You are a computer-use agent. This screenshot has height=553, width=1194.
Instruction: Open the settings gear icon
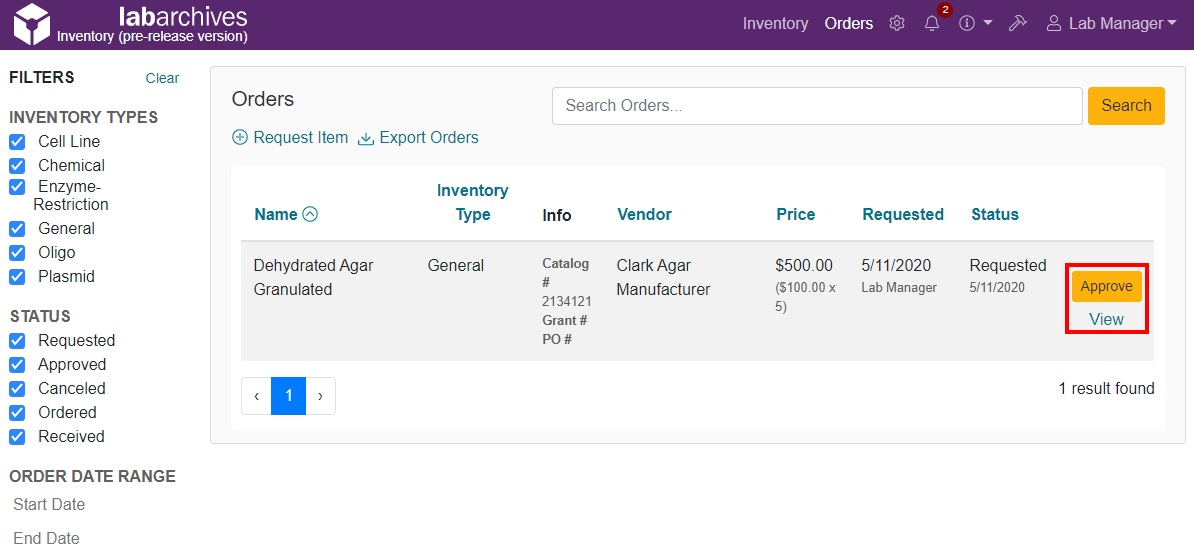[897, 23]
